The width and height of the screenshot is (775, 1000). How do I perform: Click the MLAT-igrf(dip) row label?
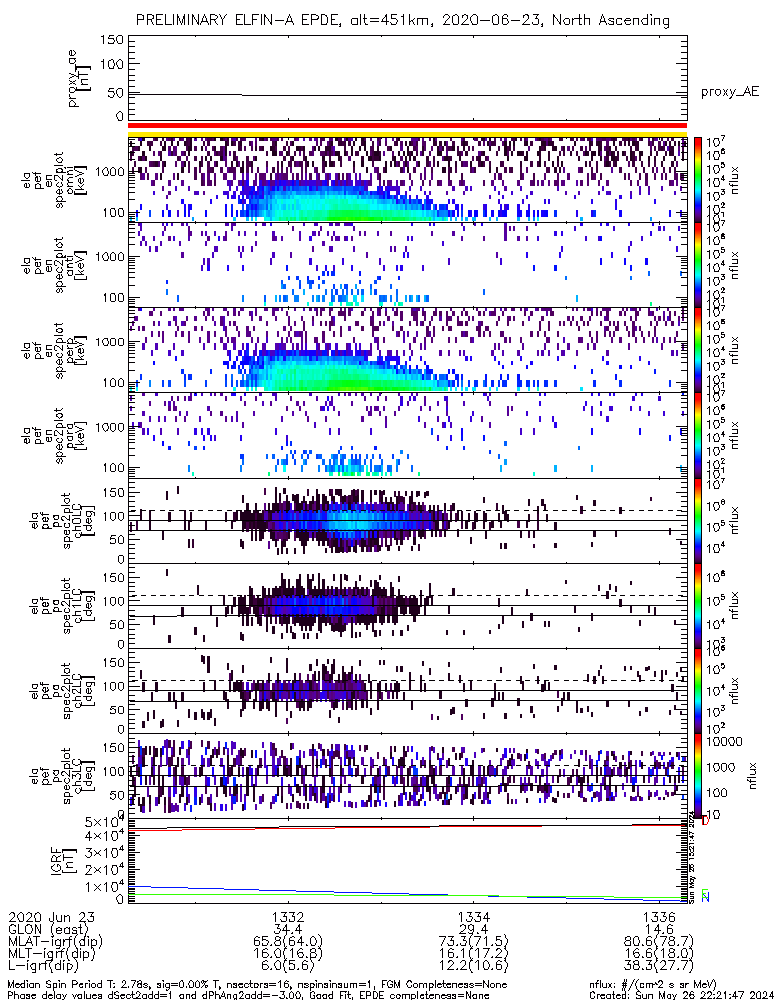click(x=58, y=942)
